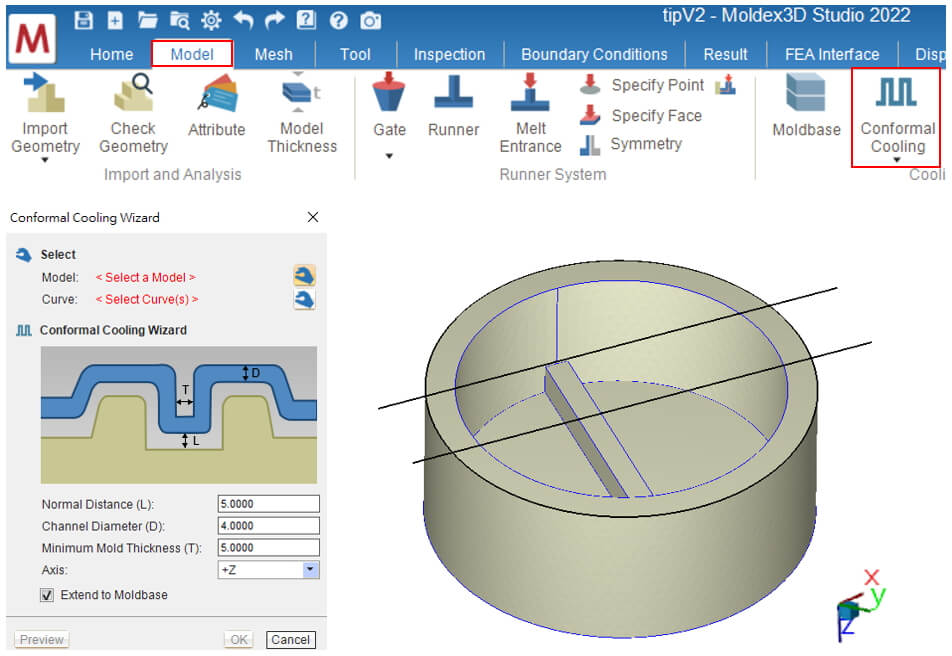
Task: Click the New project icon
Action: tap(115, 21)
